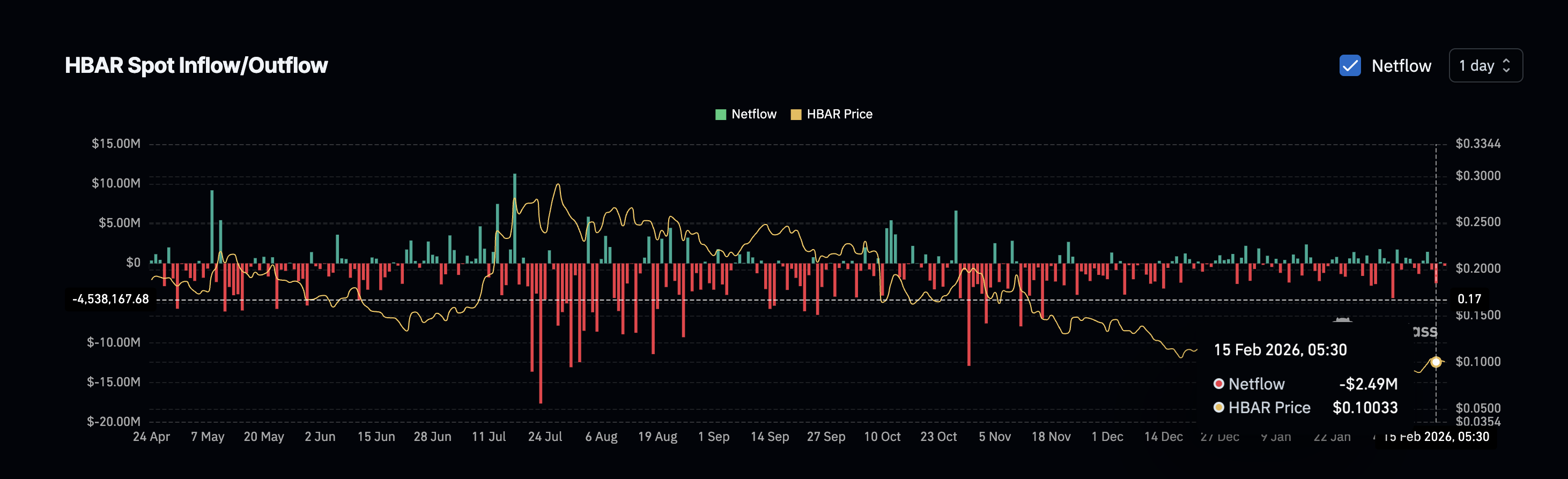1568x479 pixels.
Task: Click the 19 Aug date label
Action: (657, 437)
